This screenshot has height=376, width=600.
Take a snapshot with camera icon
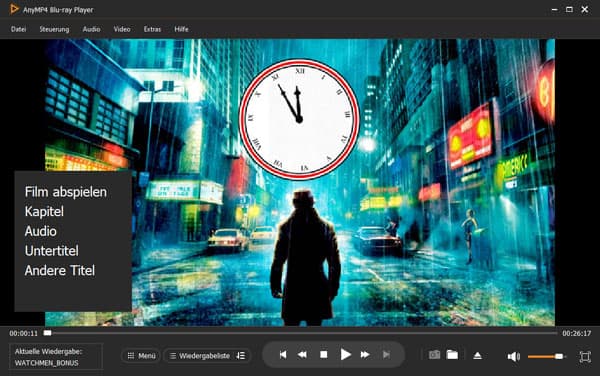(x=434, y=355)
